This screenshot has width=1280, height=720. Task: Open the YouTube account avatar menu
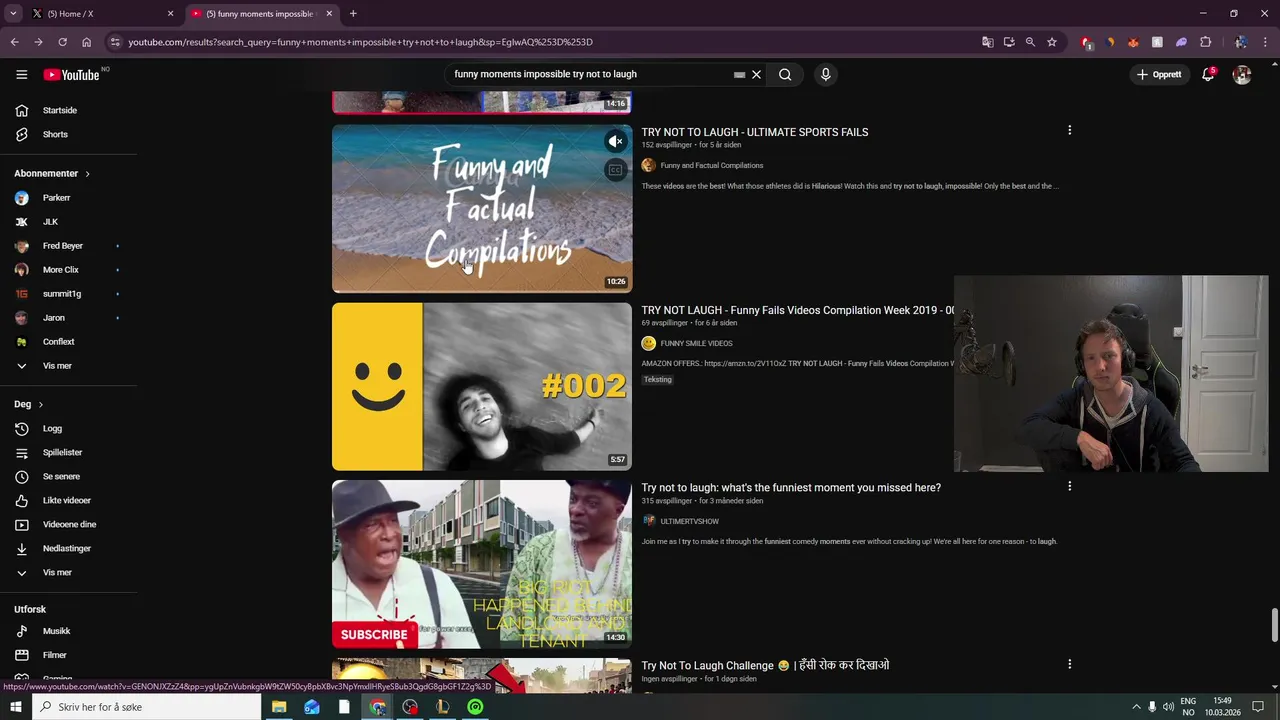[1242, 74]
